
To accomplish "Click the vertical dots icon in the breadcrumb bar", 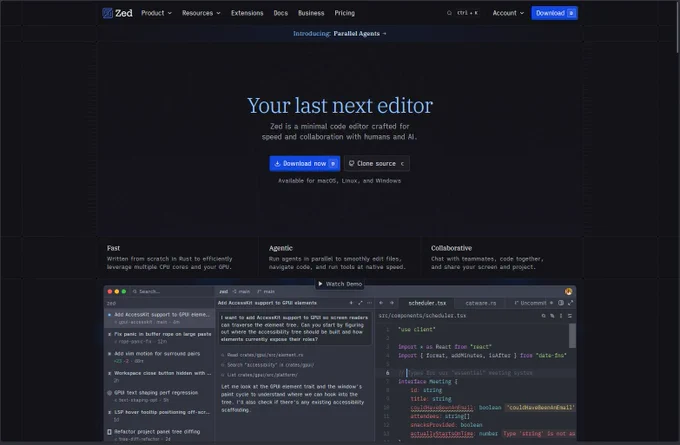I will 561,316.
